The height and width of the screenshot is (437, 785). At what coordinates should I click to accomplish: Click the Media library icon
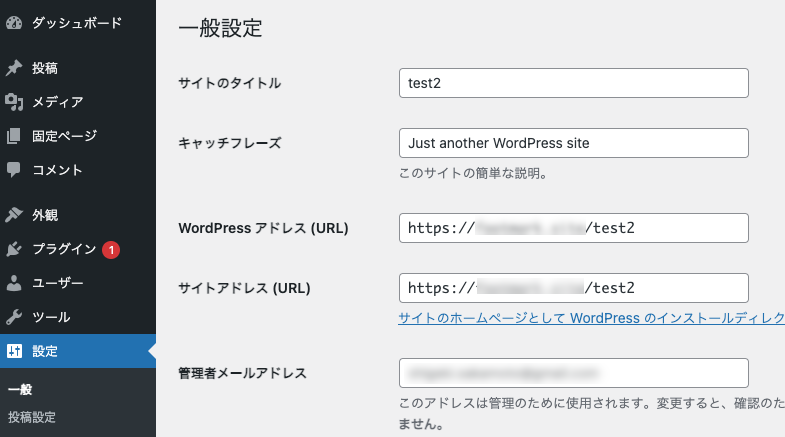[14, 102]
